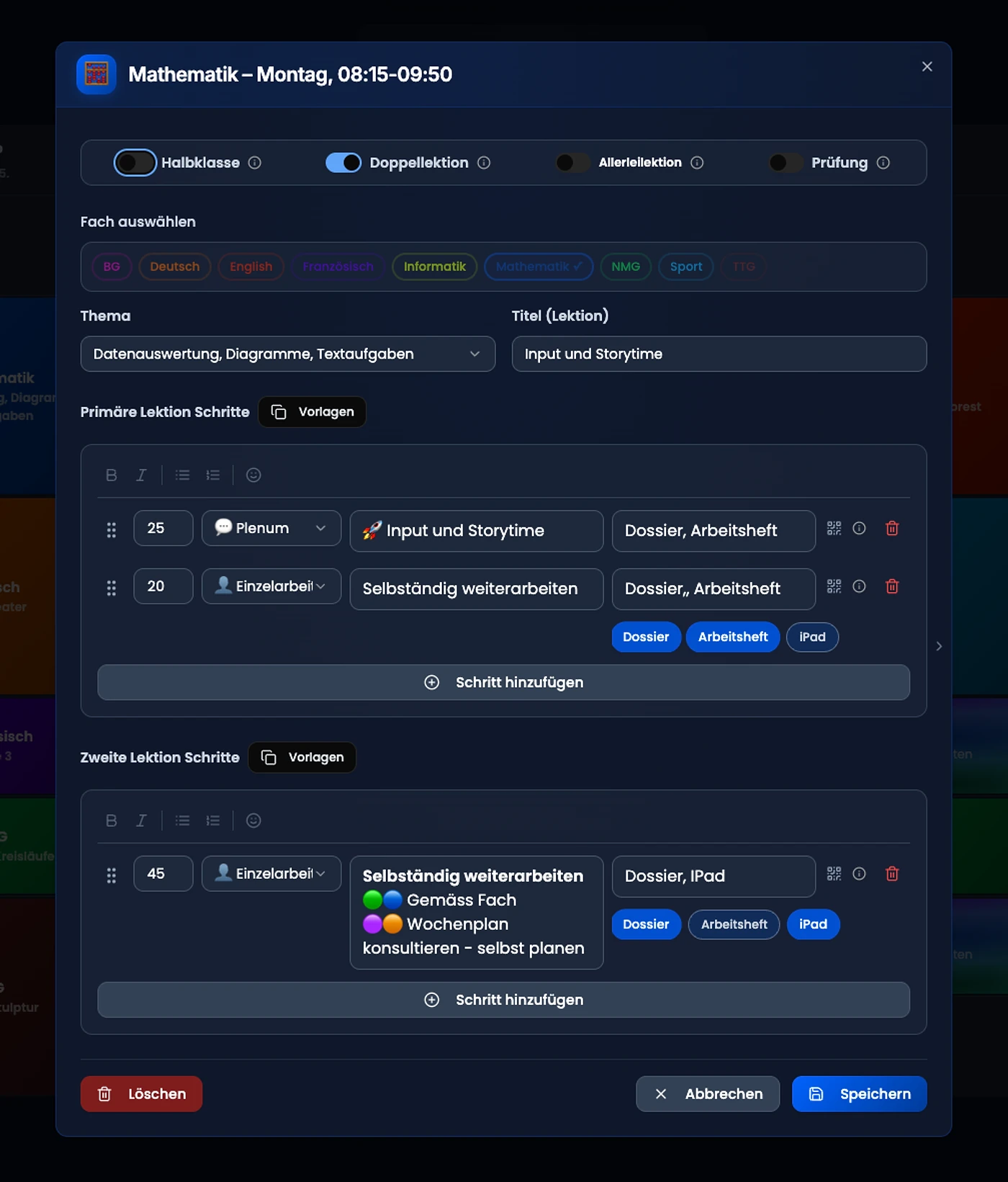The width and height of the screenshot is (1008, 1182).
Task: Insert bullet list in primary lesson editor
Action: pyautogui.click(x=183, y=475)
